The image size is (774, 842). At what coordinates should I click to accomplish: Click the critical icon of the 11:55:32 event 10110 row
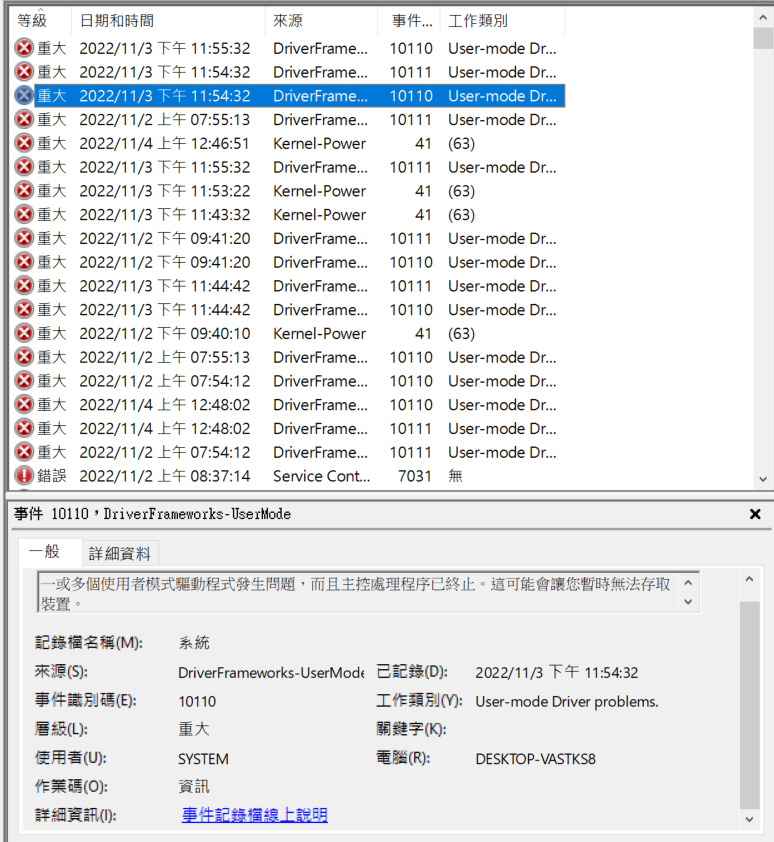click(24, 48)
